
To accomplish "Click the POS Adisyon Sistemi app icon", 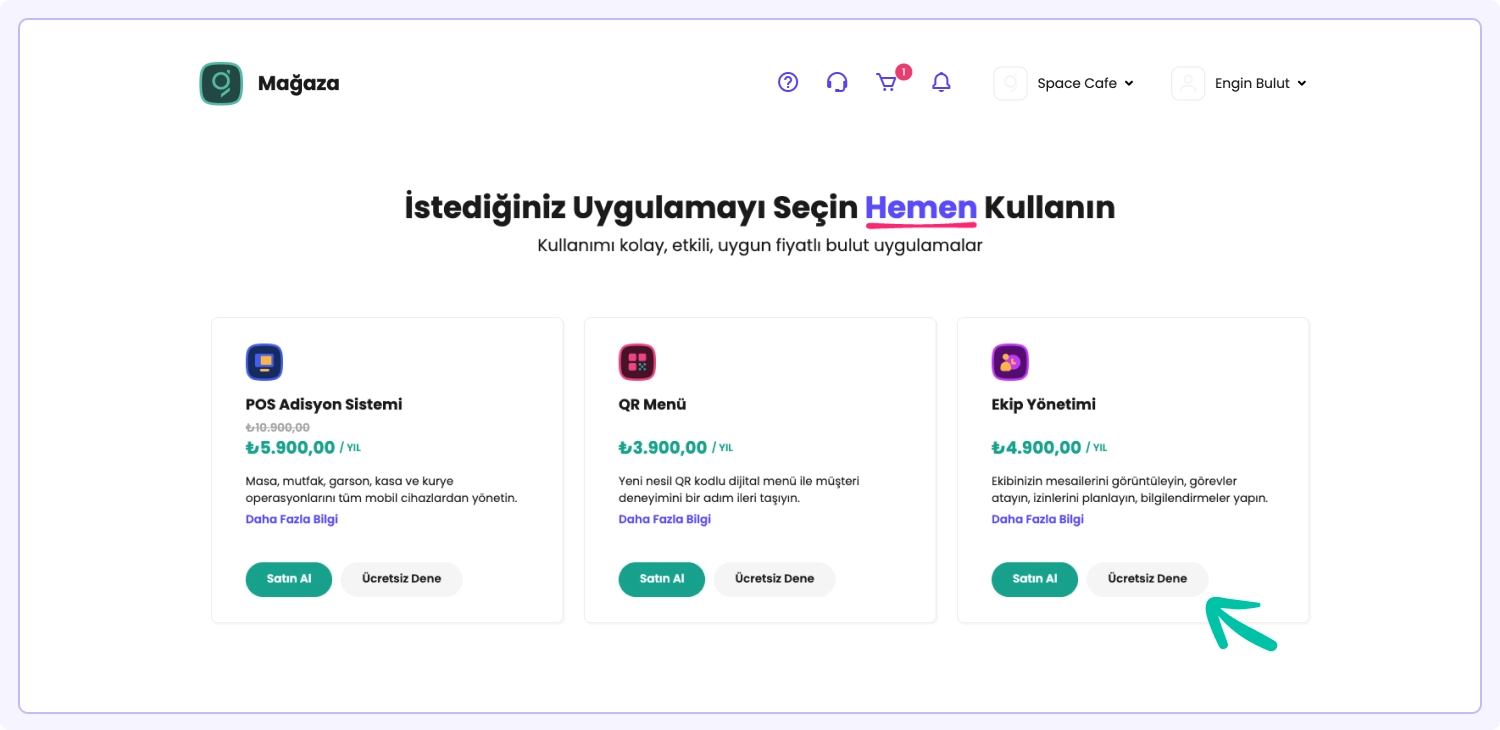I will point(264,362).
